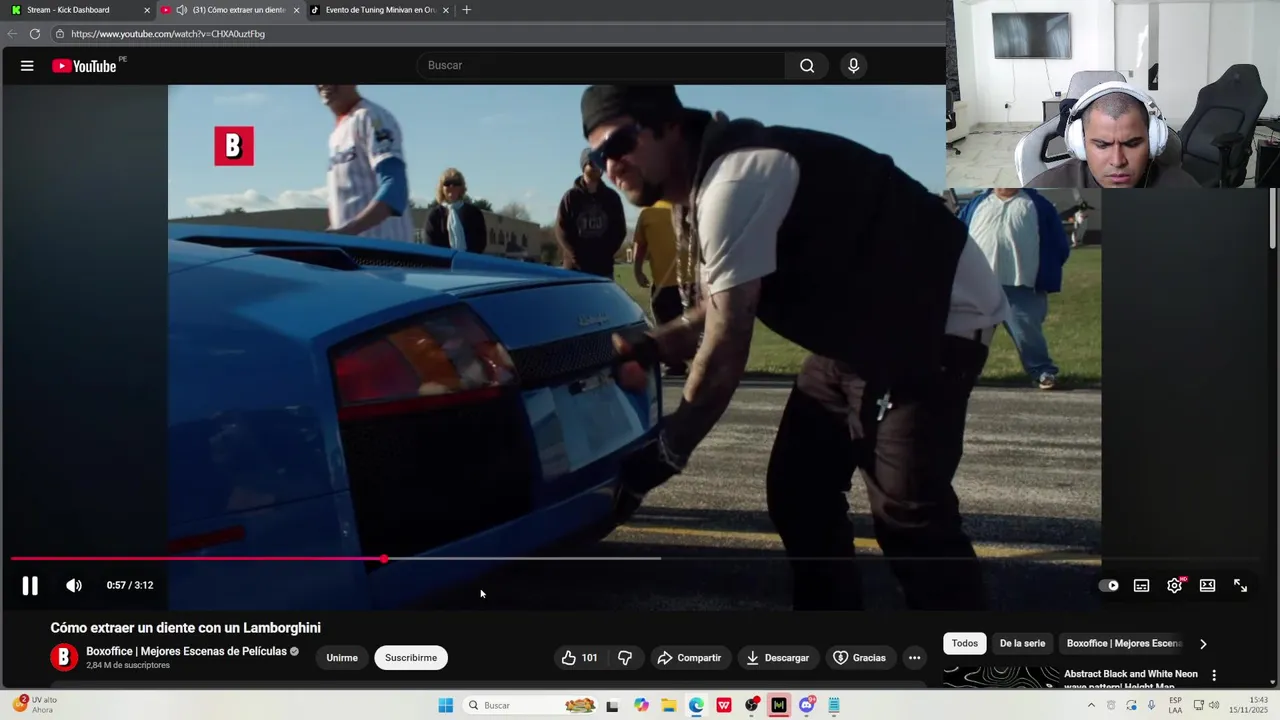Go to the YouTube home logo
This screenshot has height=720, width=1280.
(x=85, y=66)
